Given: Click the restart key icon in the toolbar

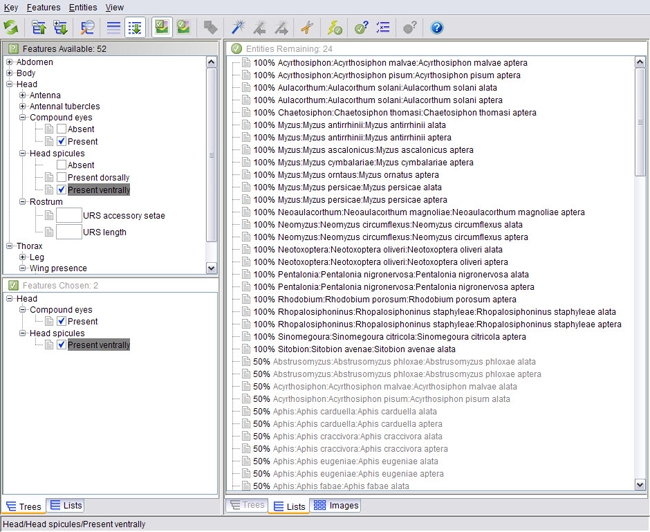Looking at the screenshot, I should 11,28.
